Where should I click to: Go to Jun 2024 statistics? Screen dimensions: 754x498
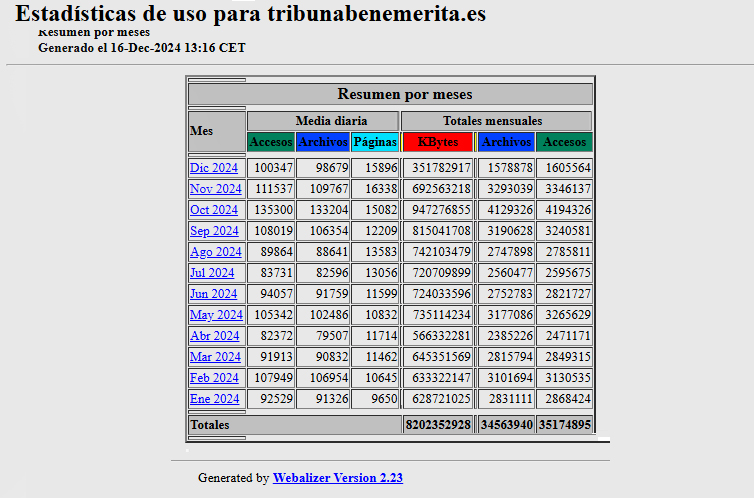(x=214, y=294)
